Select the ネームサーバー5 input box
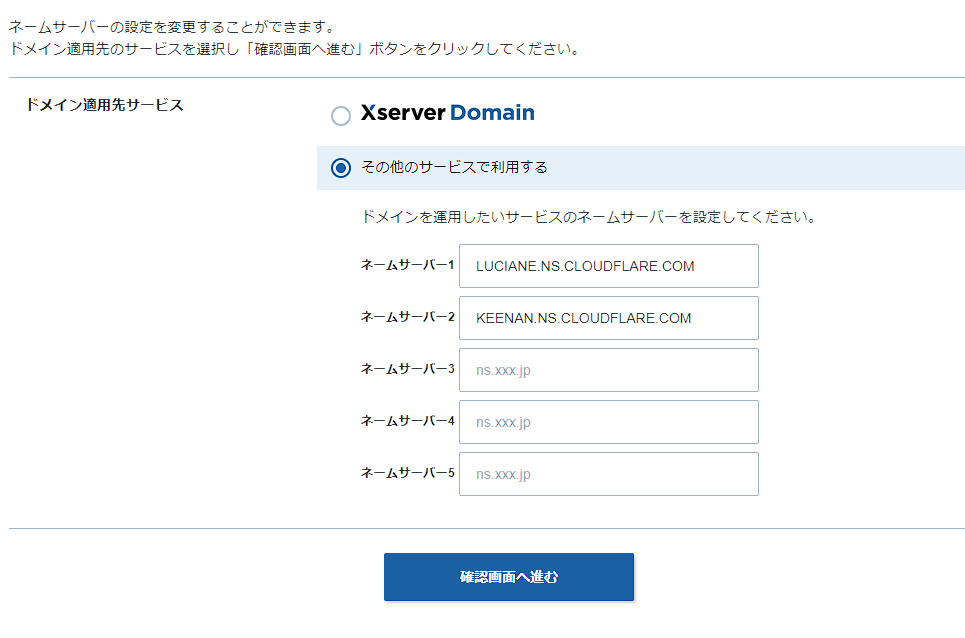This screenshot has width=965, height=638. tap(608, 473)
